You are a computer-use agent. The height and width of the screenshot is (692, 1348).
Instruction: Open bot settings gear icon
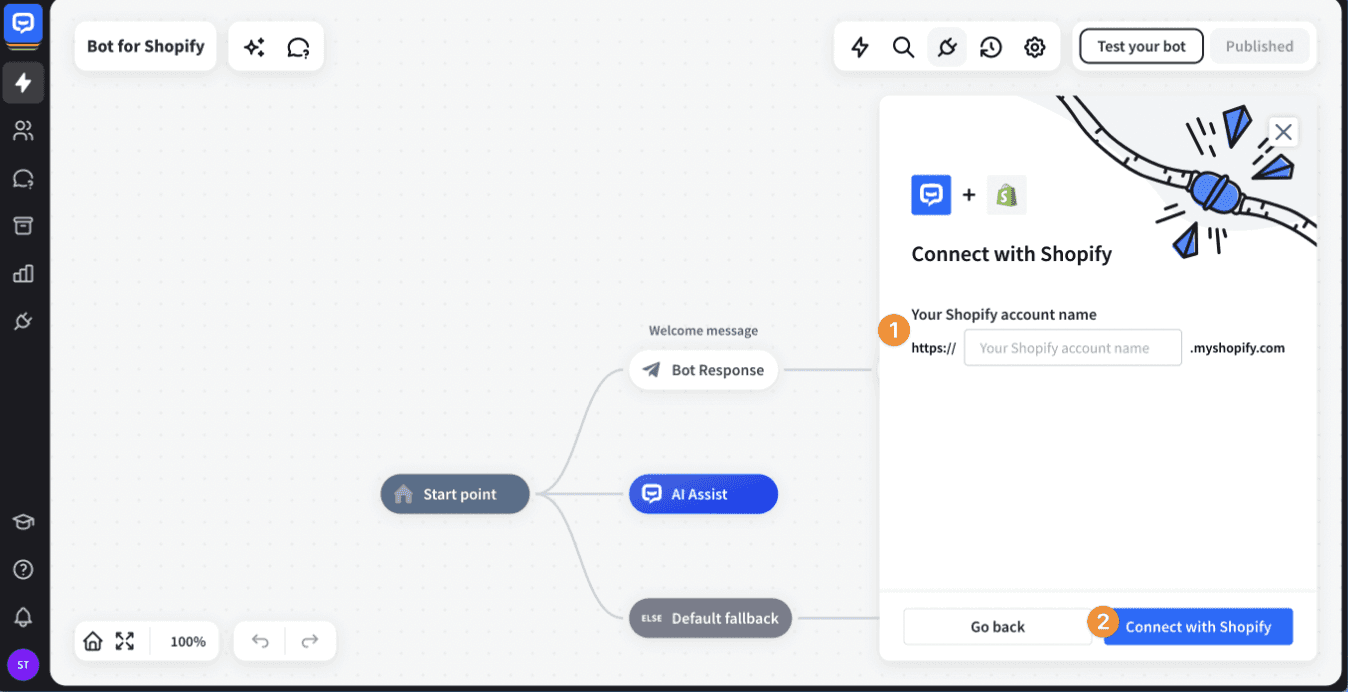coord(1035,47)
